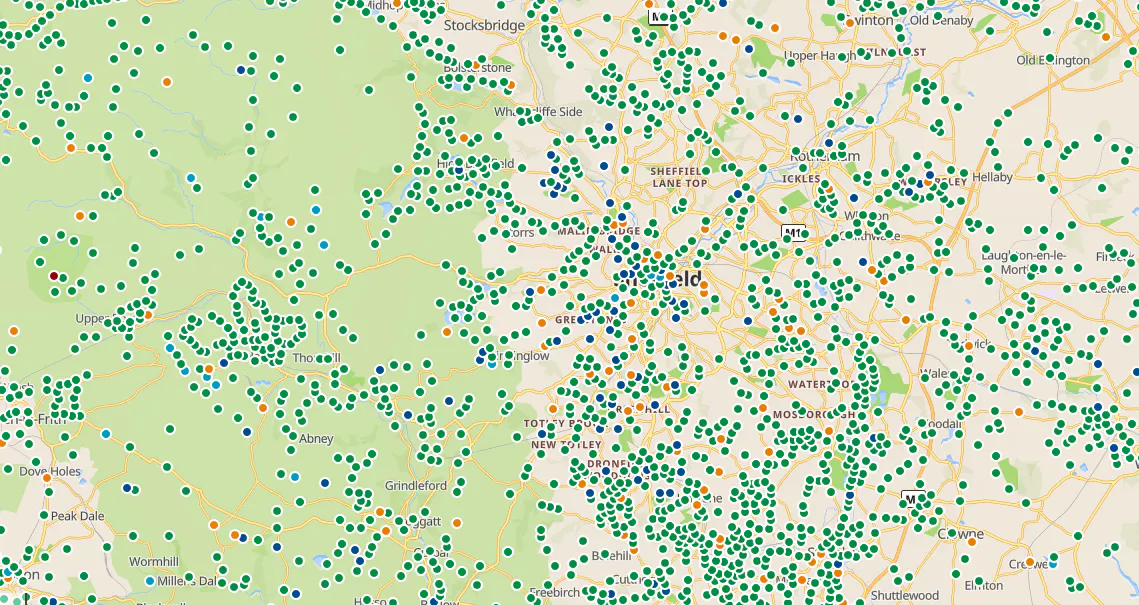Select the Elmton place label
This screenshot has width=1139, height=605.
pos(984,585)
